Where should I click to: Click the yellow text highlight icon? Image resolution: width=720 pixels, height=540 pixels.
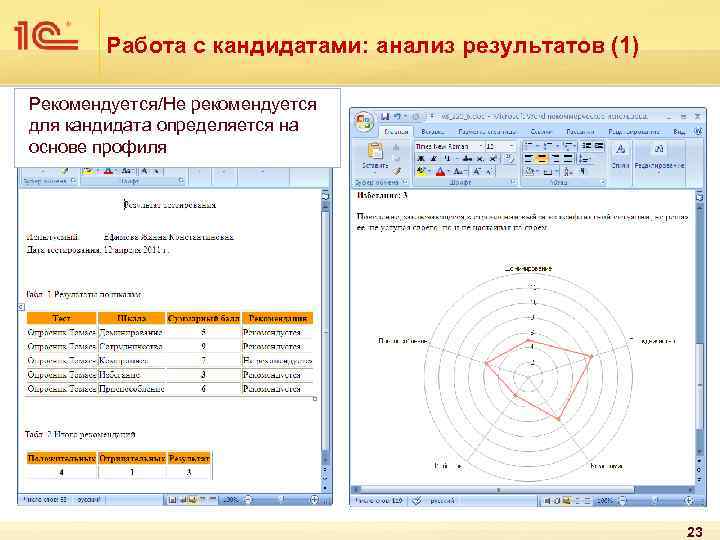tap(421, 171)
